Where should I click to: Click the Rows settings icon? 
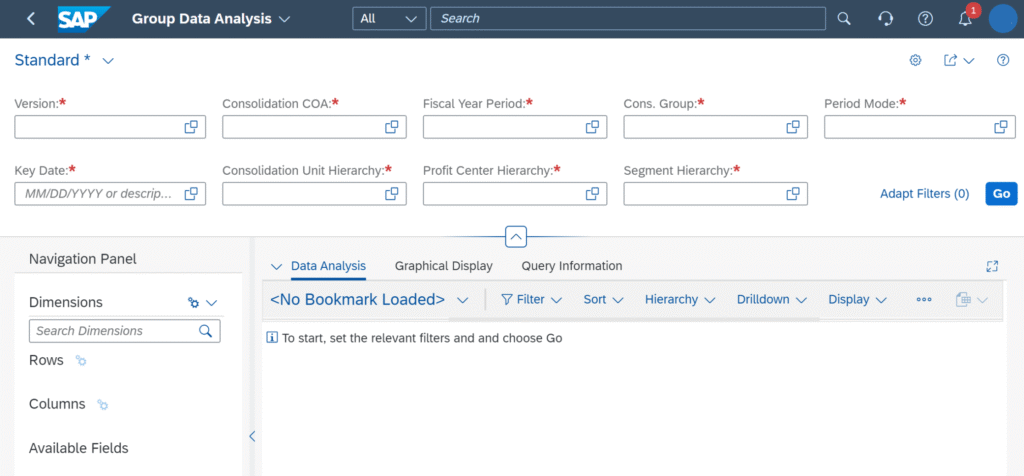[81, 360]
